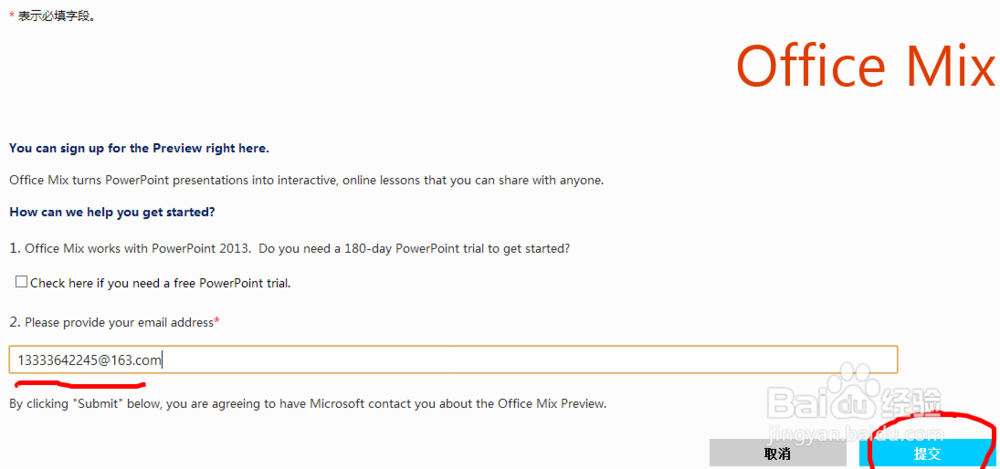Click the "表示必填字段" required-field note
The width and height of the screenshot is (1000, 469).
coord(57,16)
